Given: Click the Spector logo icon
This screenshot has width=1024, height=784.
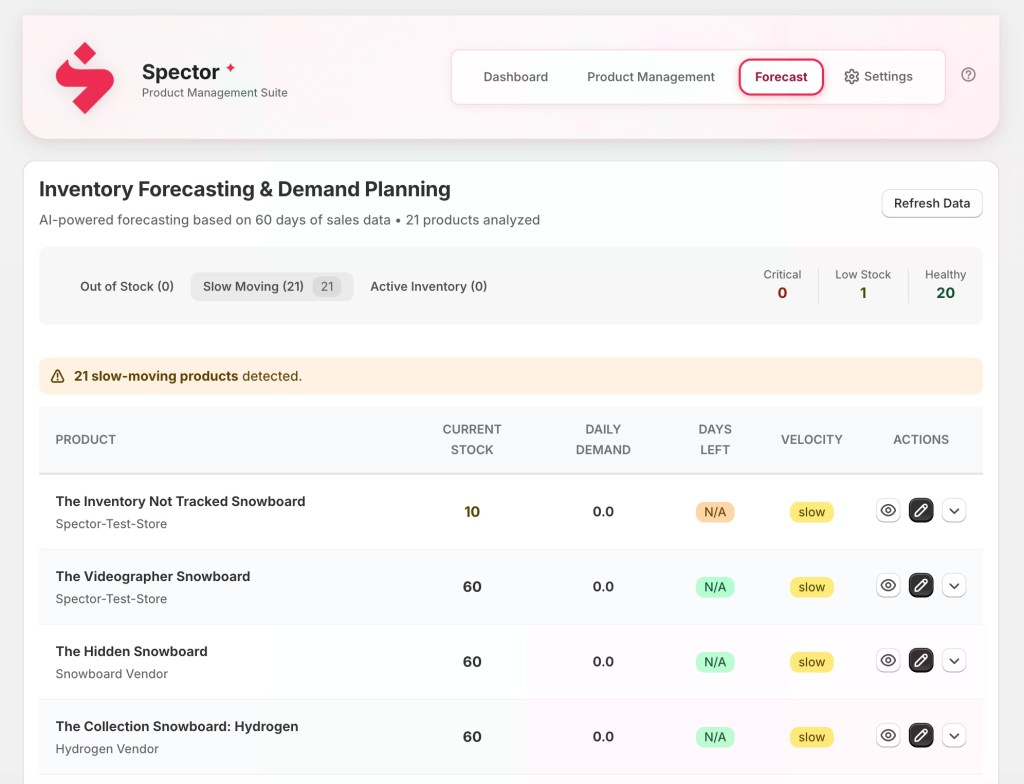Looking at the screenshot, I should 85,78.
